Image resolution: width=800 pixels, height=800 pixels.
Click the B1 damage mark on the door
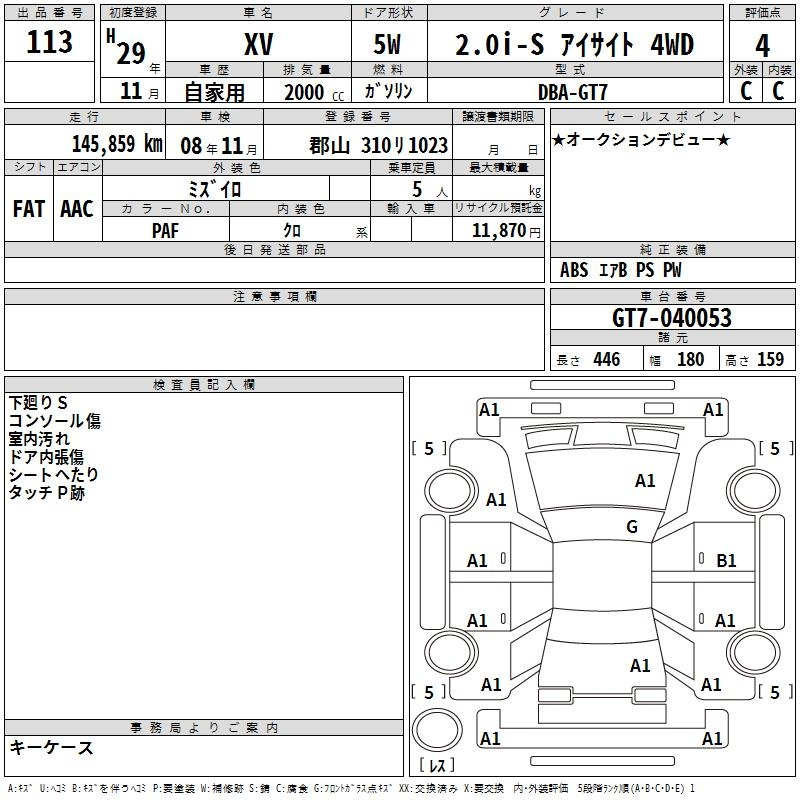click(726, 561)
